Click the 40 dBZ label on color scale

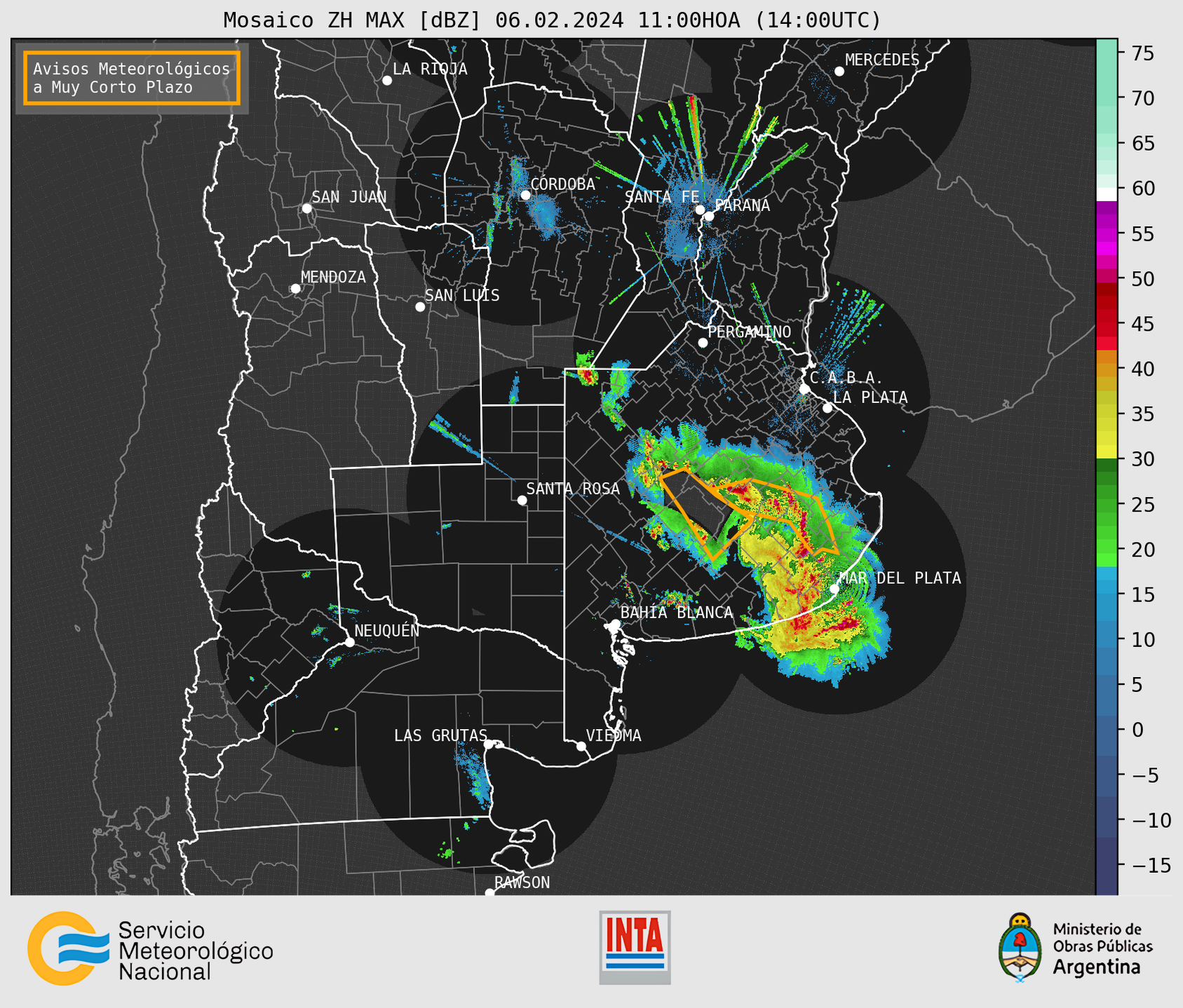[1142, 369]
